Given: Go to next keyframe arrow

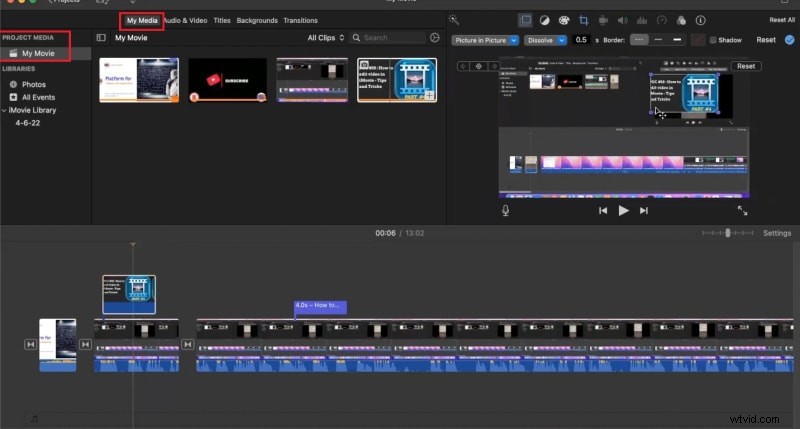Looking at the screenshot, I should 493,66.
